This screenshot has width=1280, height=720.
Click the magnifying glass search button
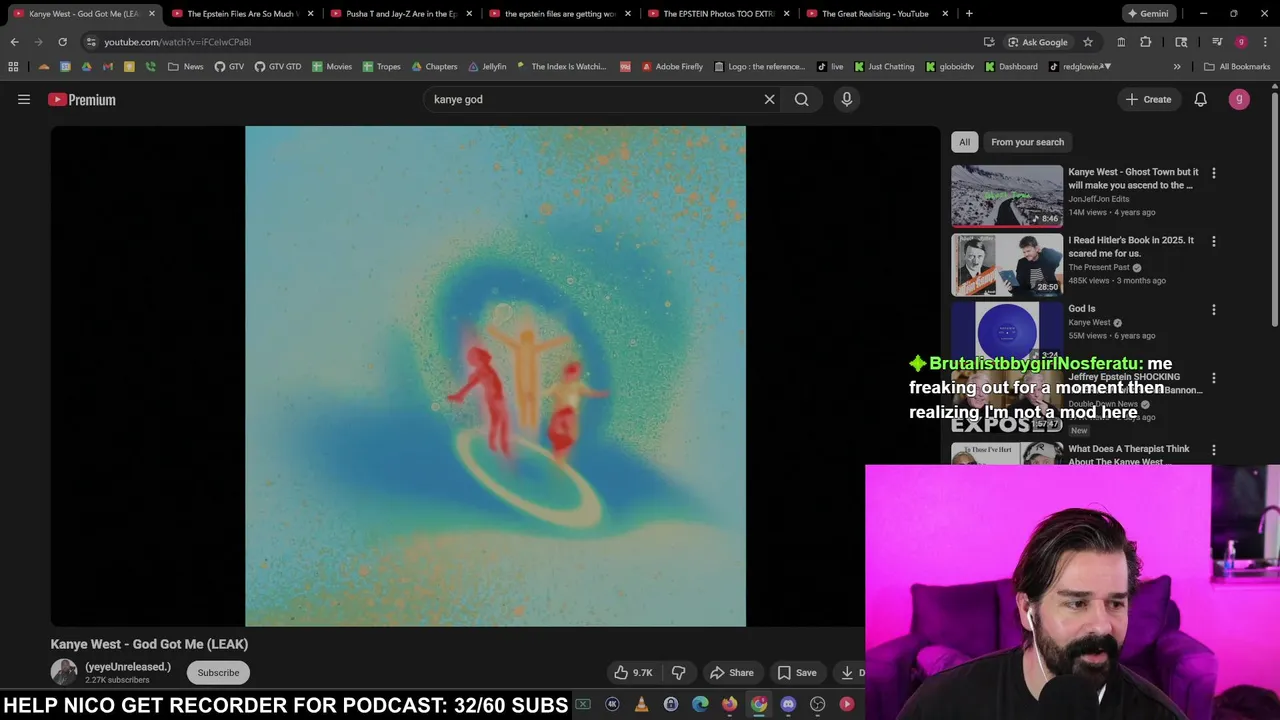coord(801,99)
